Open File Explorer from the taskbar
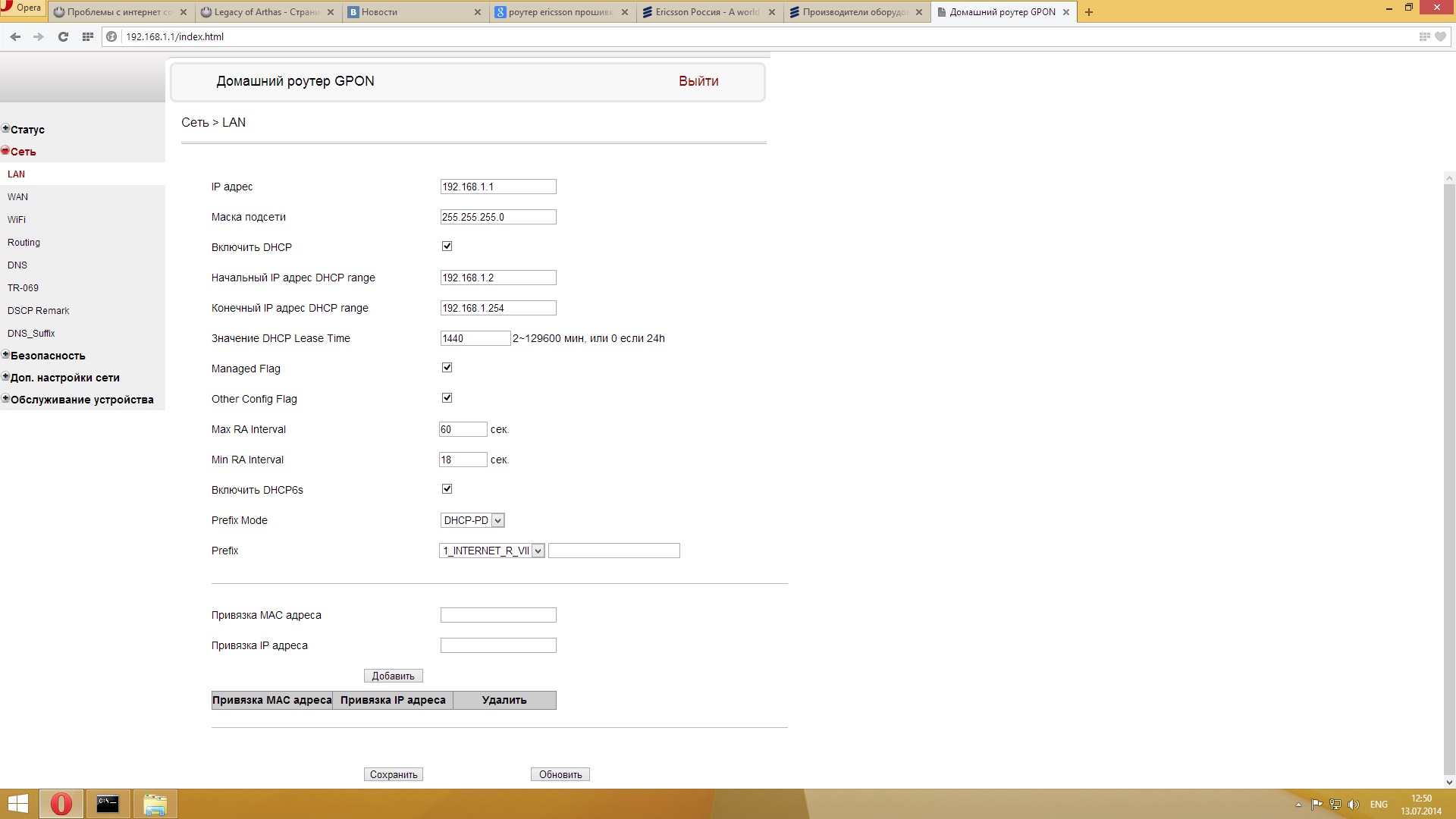 (155, 804)
